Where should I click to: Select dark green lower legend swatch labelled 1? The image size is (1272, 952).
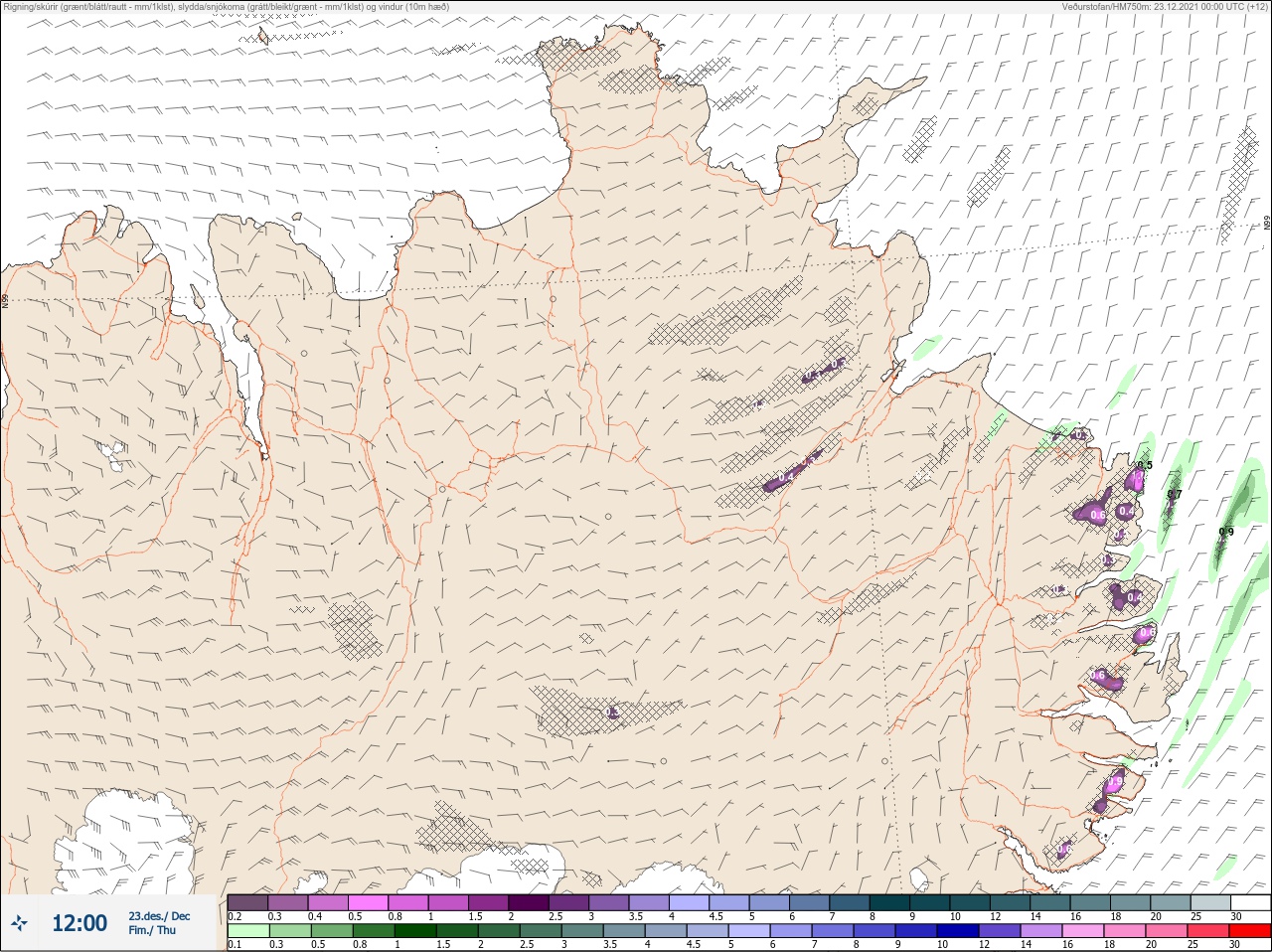[413, 931]
